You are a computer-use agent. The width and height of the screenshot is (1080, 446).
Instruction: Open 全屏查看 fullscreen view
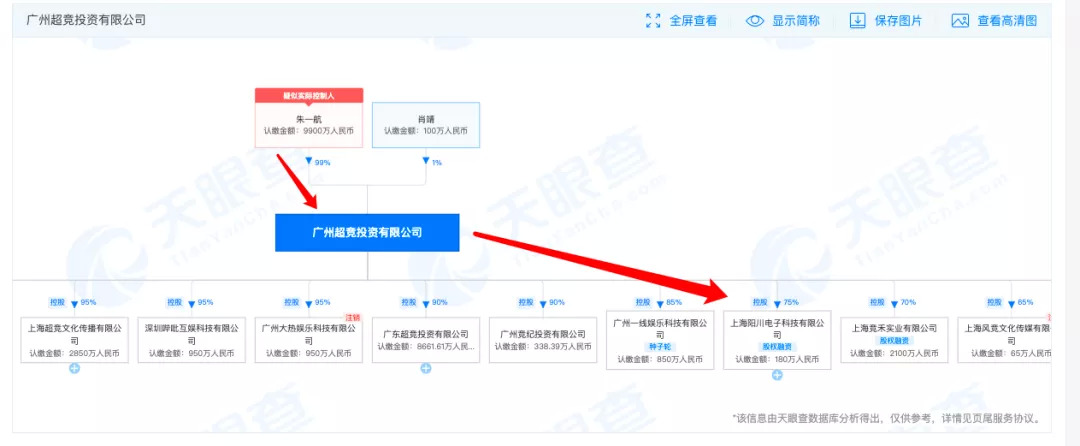(694, 21)
